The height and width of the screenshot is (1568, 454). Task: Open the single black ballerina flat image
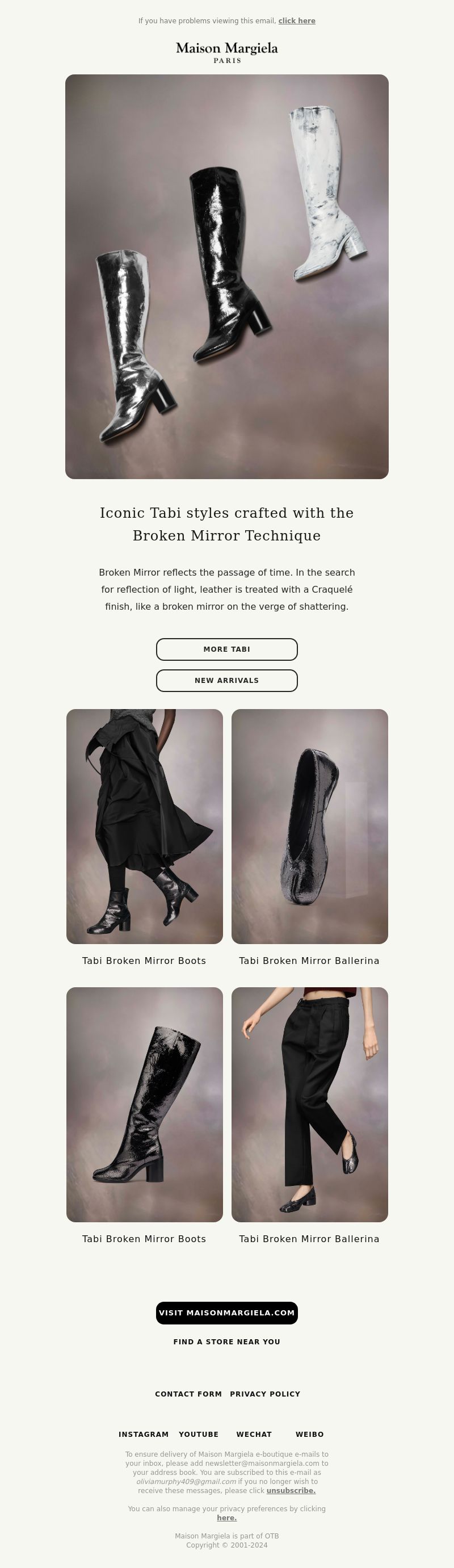(310, 826)
